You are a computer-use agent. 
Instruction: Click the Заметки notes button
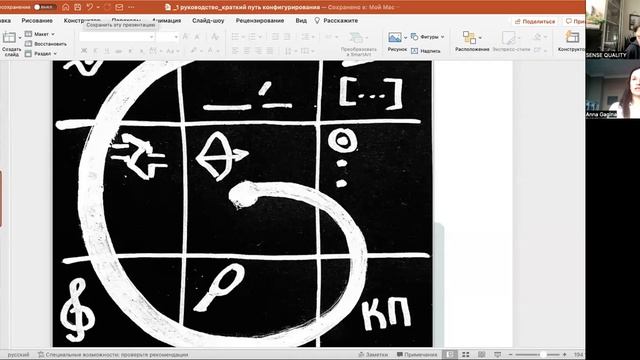[x=373, y=355]
